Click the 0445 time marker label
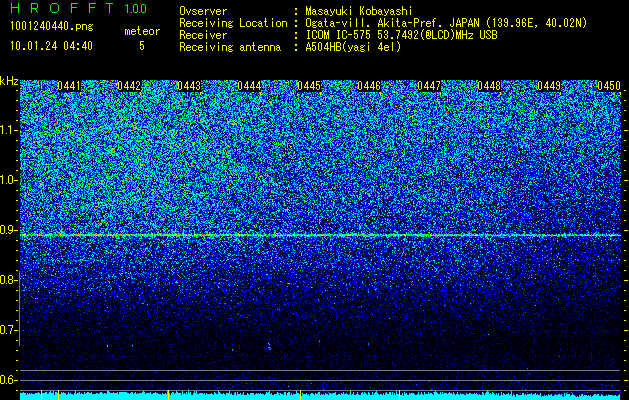Viewport: 629px width, 400px height. click(309, 86)
